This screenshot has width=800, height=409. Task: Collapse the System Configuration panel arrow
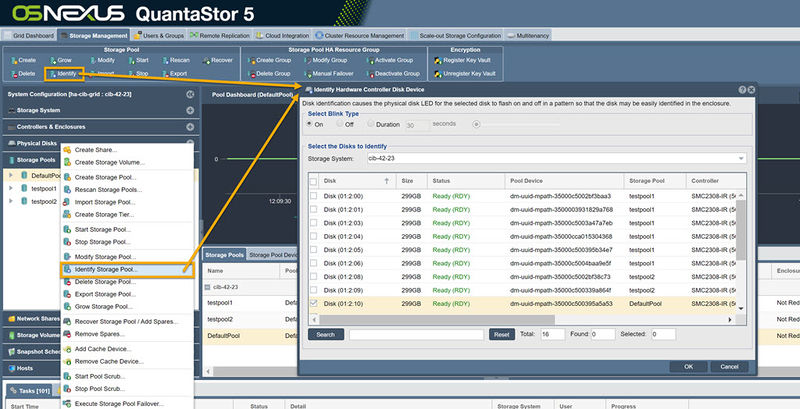pos(190,94)
